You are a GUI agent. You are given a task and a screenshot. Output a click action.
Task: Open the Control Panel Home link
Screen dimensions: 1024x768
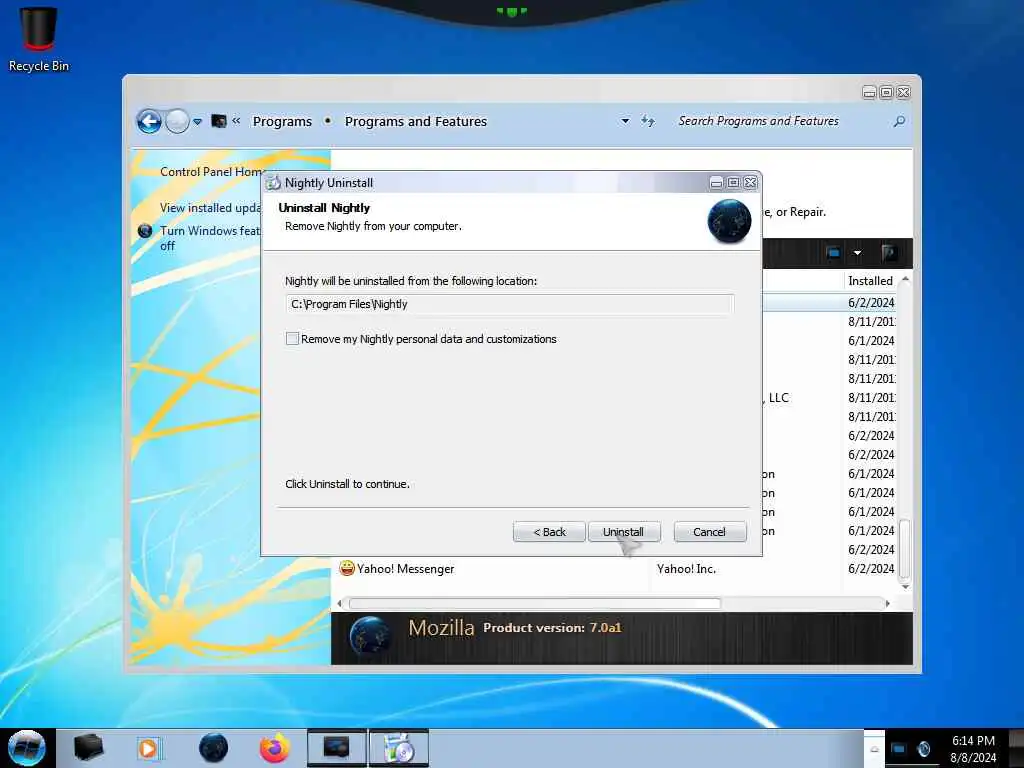coord(210,172)
